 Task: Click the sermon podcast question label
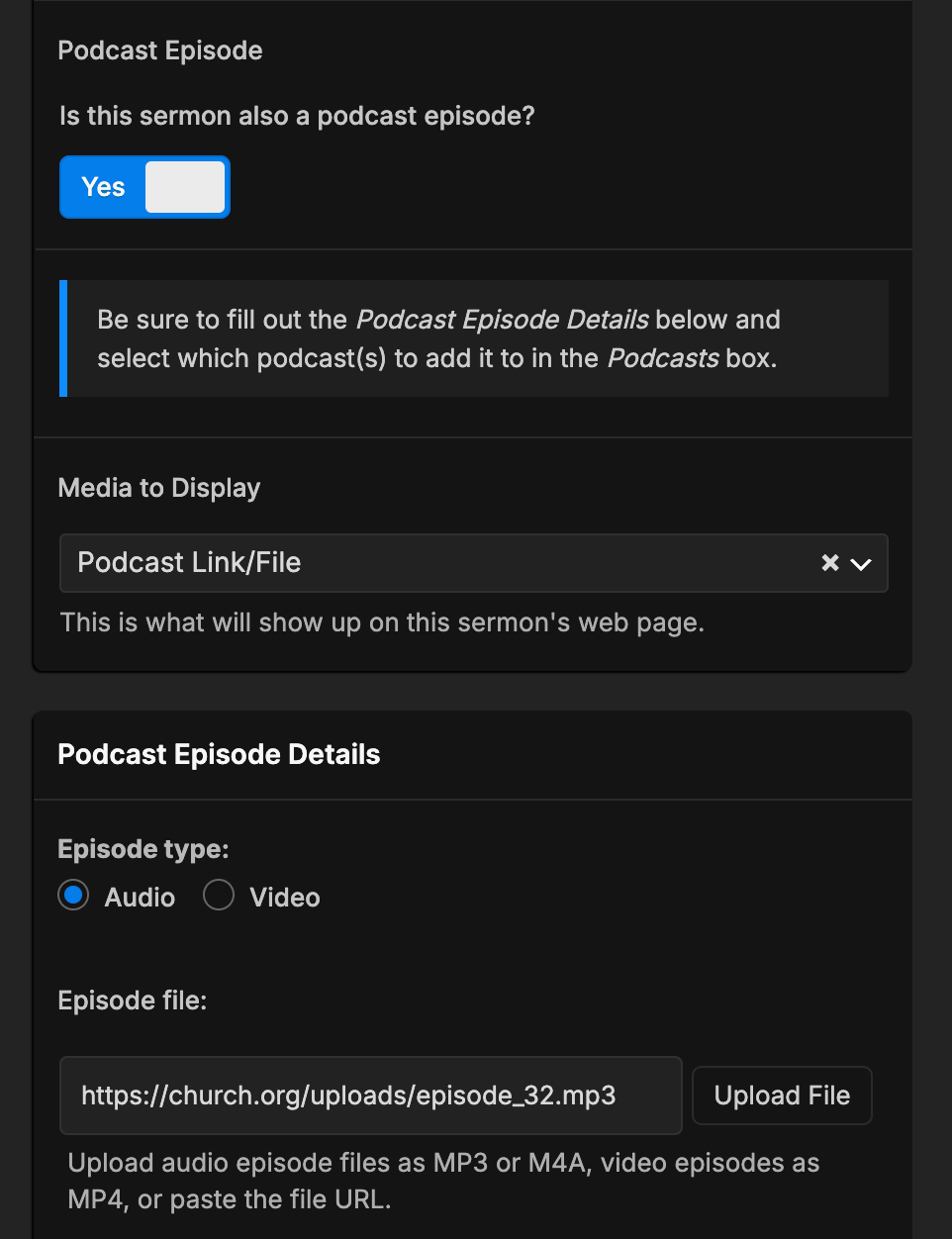297,116
